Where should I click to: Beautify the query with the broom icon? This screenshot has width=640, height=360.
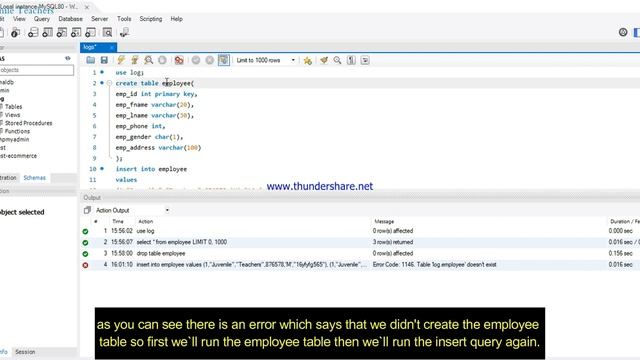click(324, 60)
